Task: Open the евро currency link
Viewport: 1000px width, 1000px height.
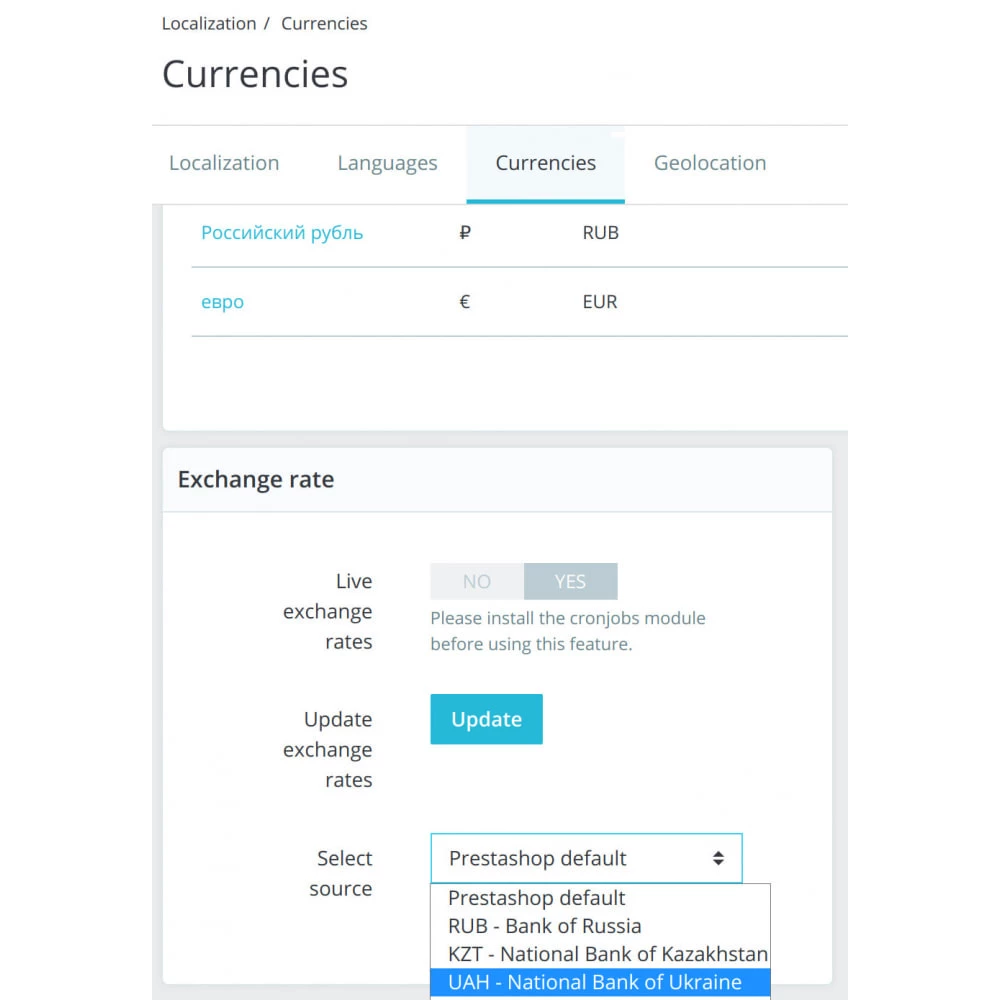Action: [x=223, y=302]
